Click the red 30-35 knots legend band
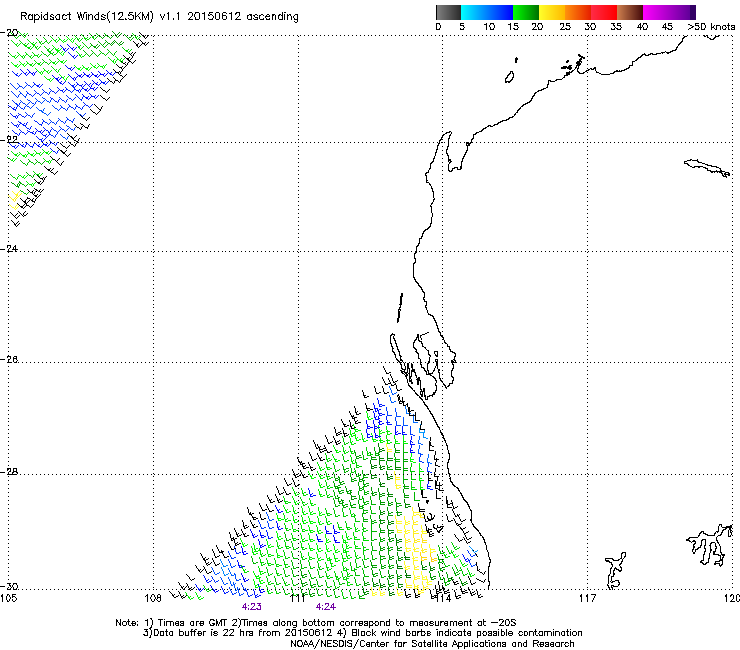 tap(604, 12)
